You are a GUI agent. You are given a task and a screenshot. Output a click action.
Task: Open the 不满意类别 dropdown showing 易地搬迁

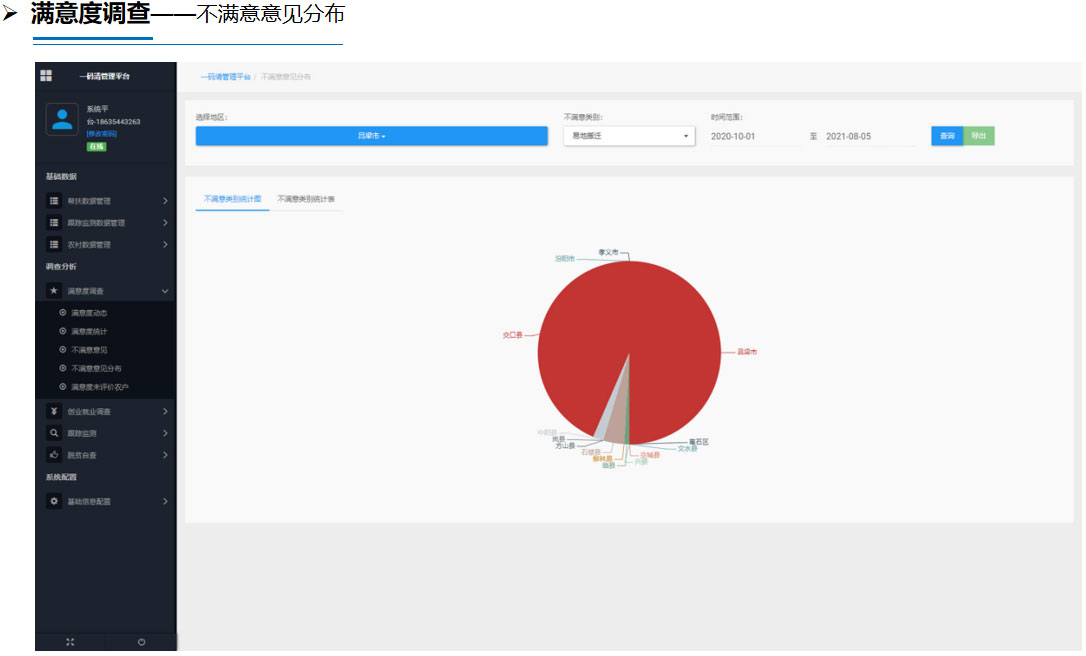click(629, 136)
